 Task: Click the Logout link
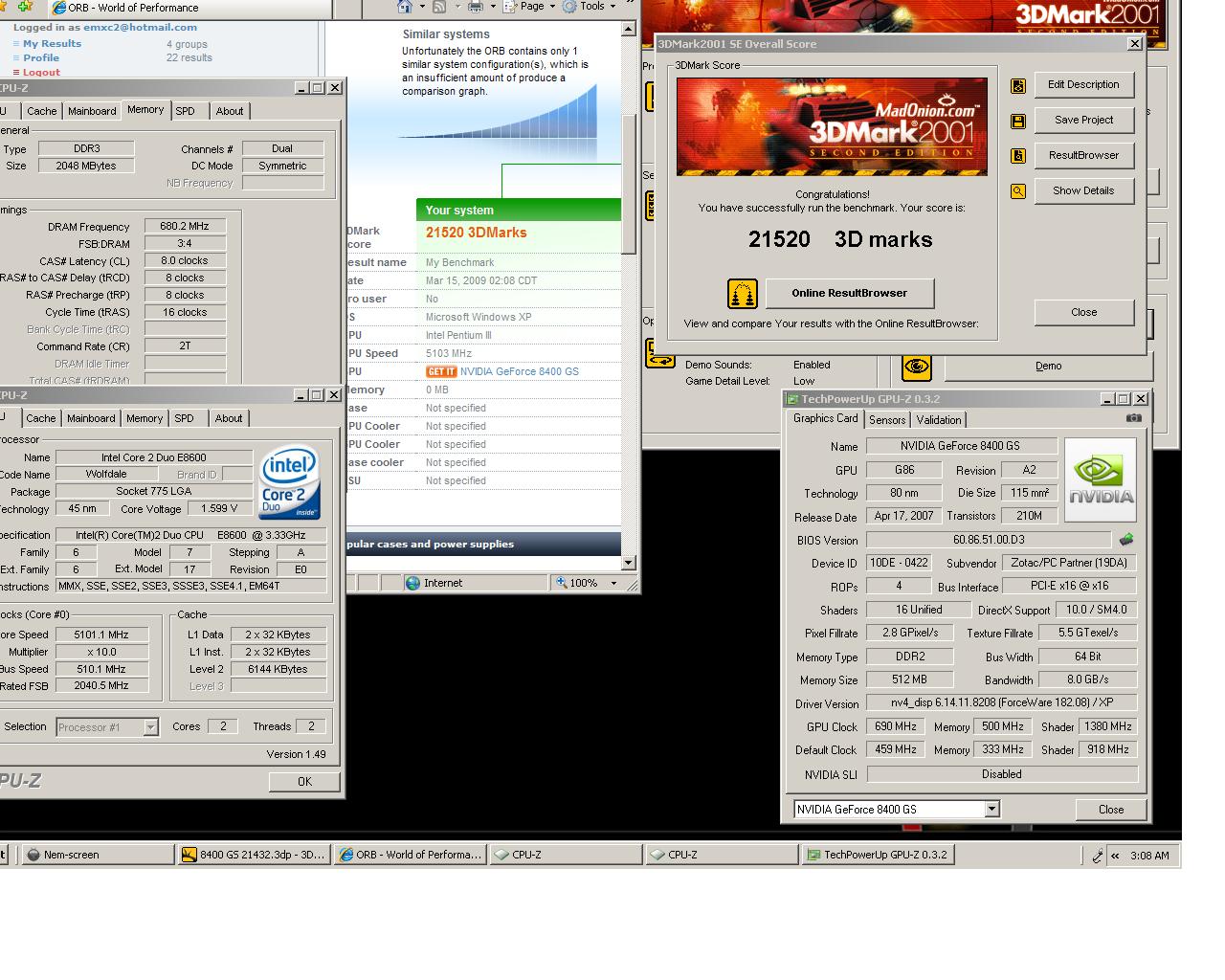(x=41, y=72)
